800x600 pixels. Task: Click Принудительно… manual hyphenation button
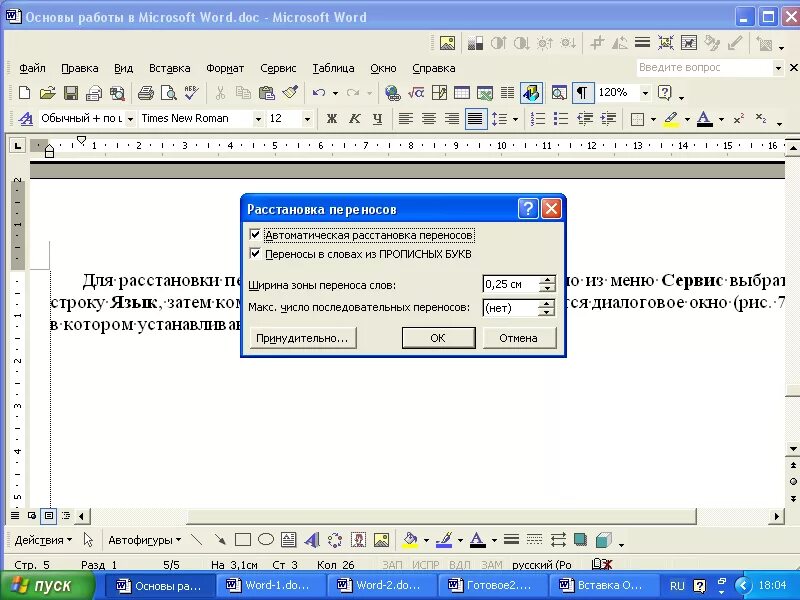point(303,338)
